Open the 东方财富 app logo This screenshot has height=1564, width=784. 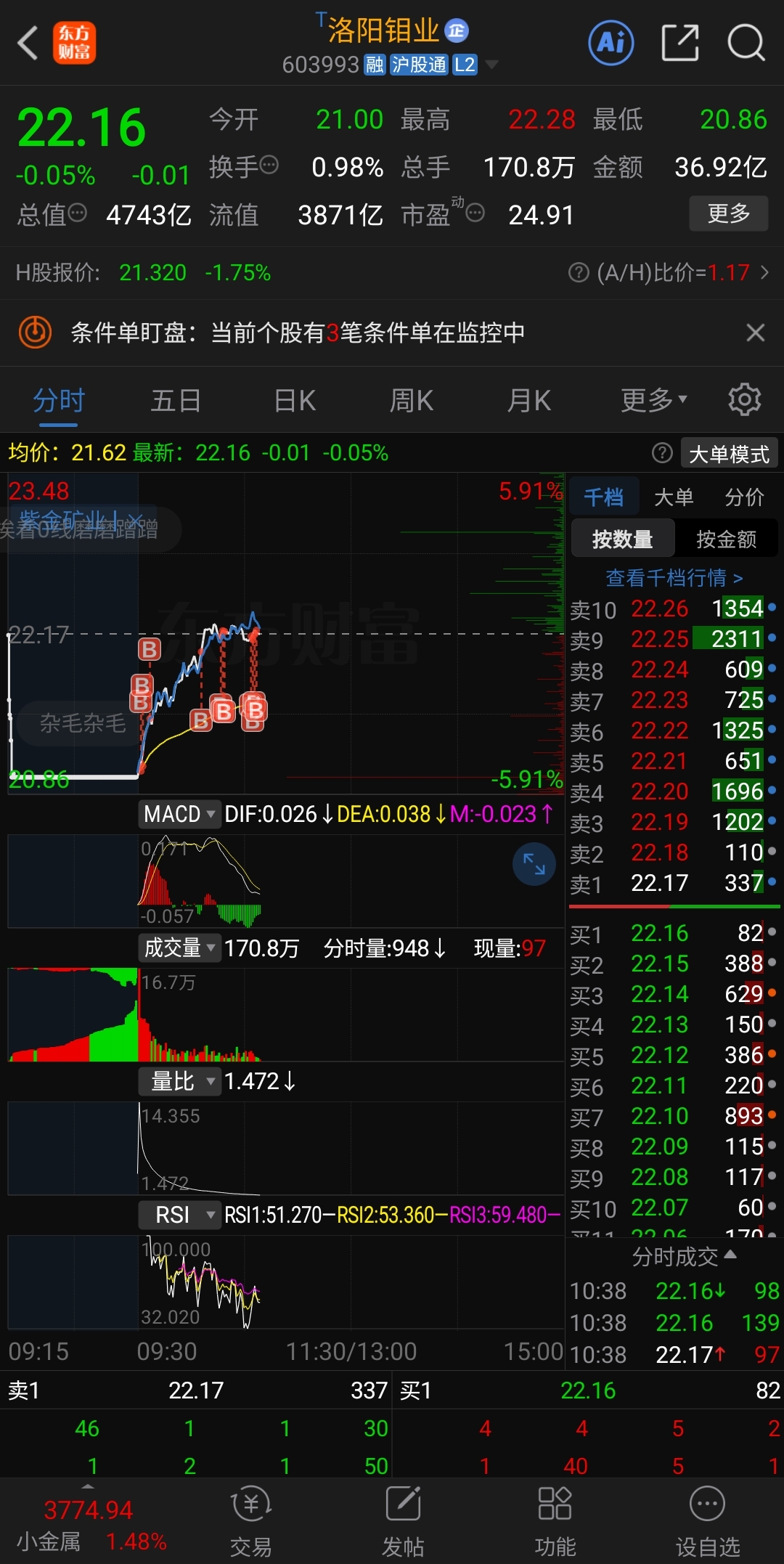(74, 43)
